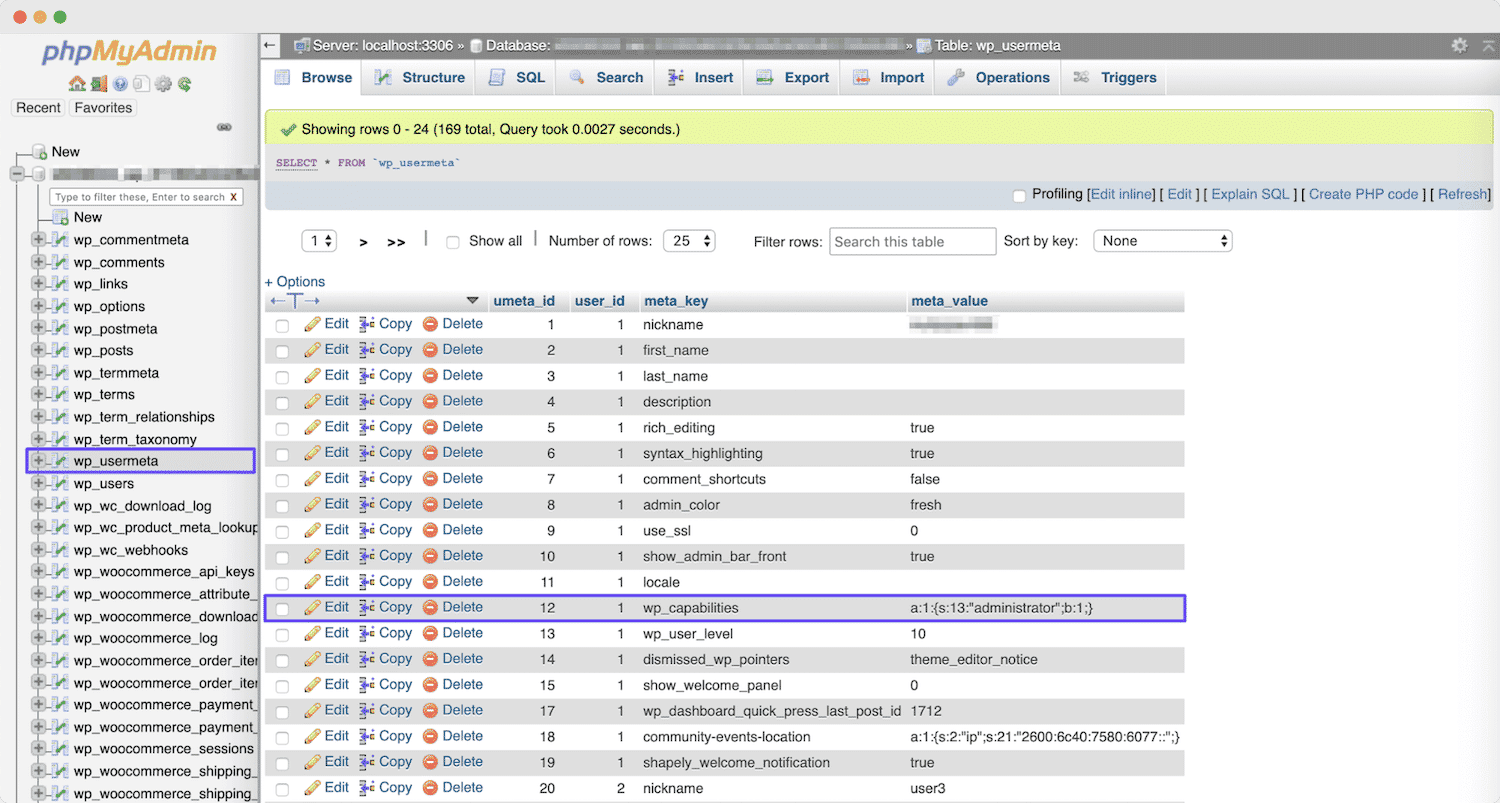The height and width of the screenshot is (803, 1500).
Task: Click the Refresh link
Action: pos(1463,194)
